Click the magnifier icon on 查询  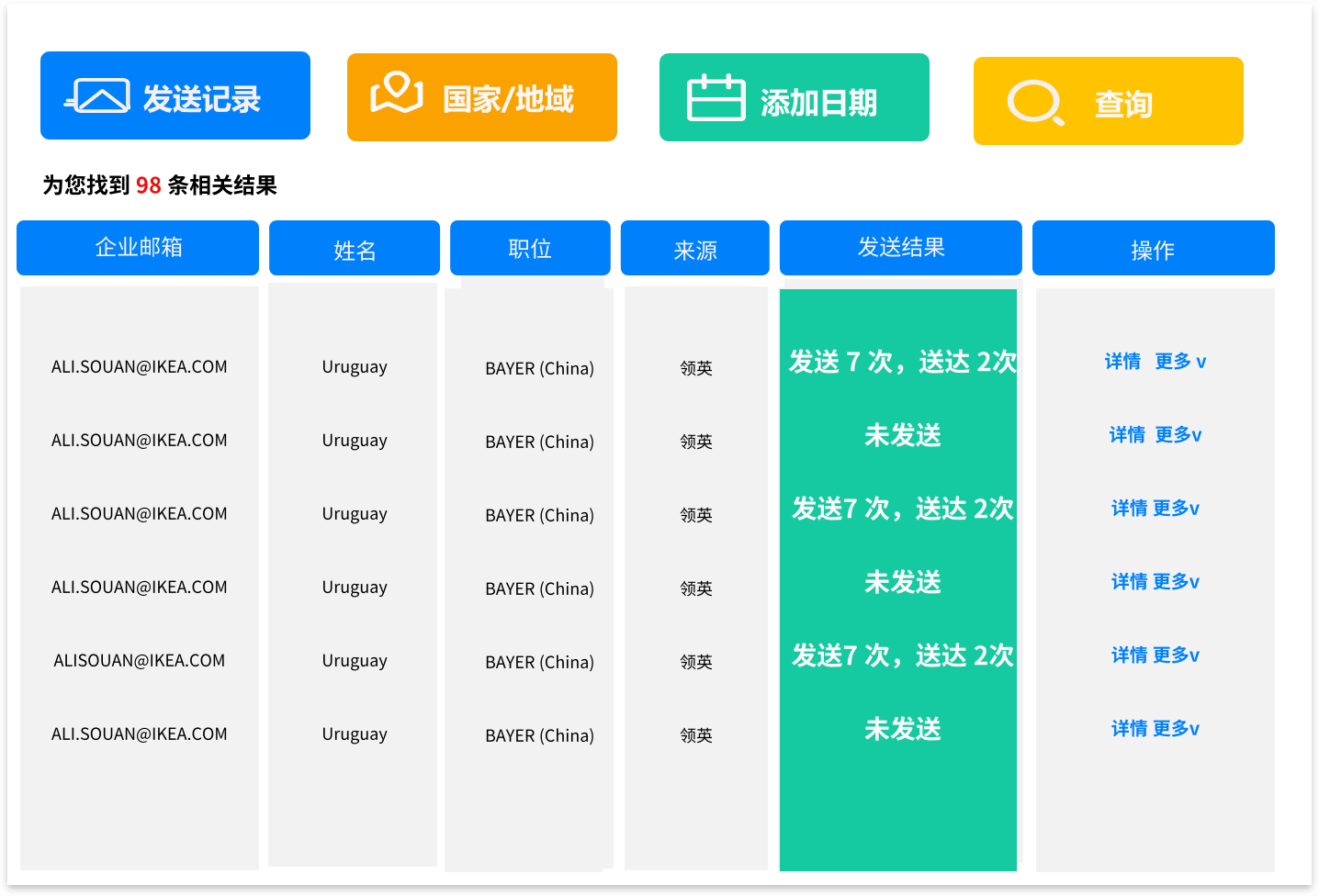click(1036, 102)
